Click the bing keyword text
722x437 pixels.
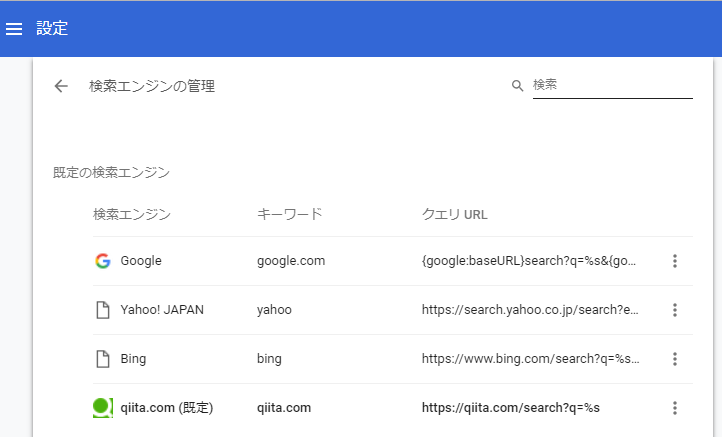(269, 359)
